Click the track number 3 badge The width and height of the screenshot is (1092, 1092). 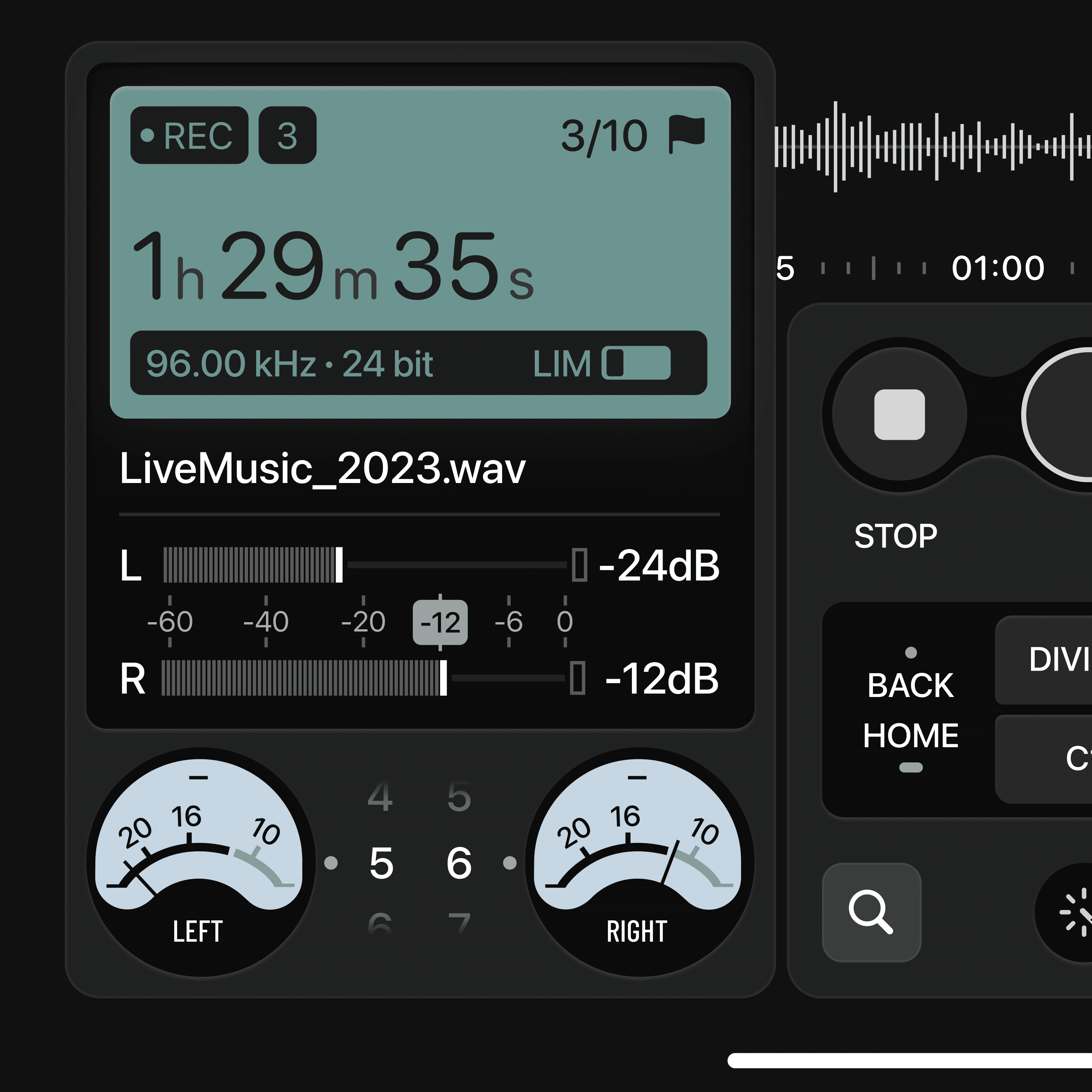[x=287, y=135]
